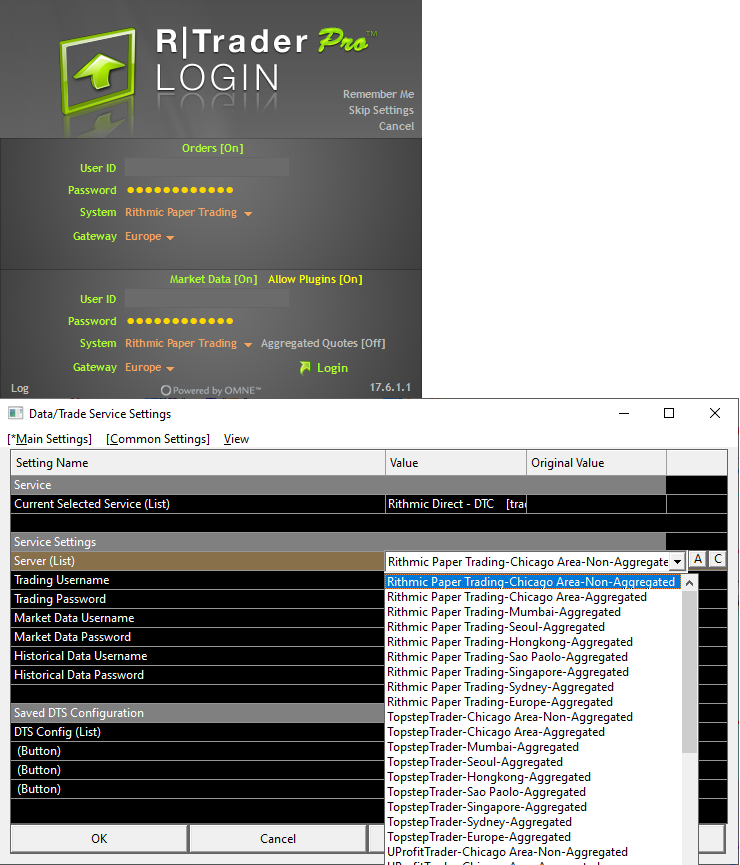Click Cancel in Data/Trade Service Settings
Image resolution: width=740 pixels, height=865 pixels.
pos(278,839)
